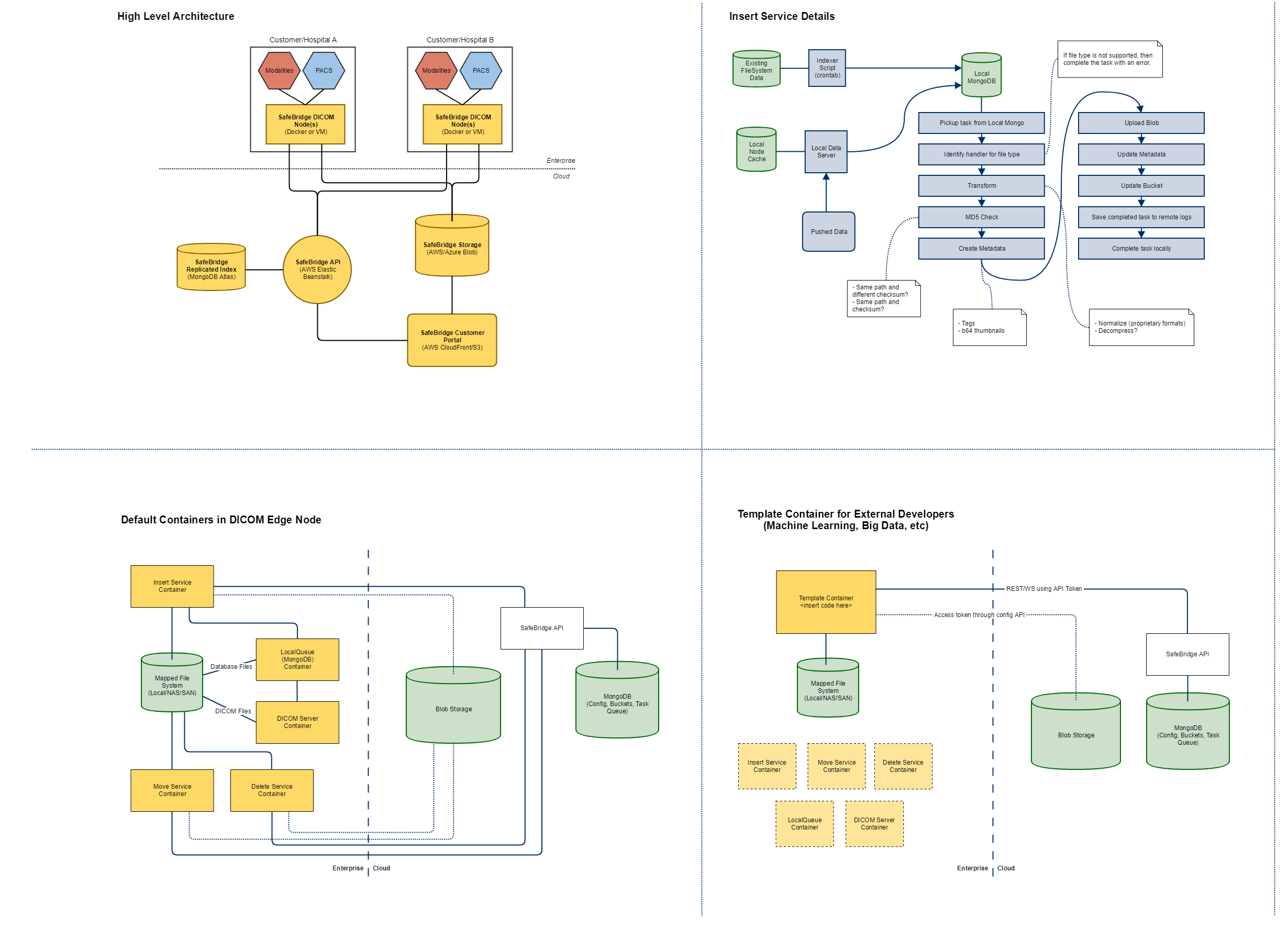Click the Local Node Cache cylinder
Screen dimensions: 1288x929
point(756,152)
